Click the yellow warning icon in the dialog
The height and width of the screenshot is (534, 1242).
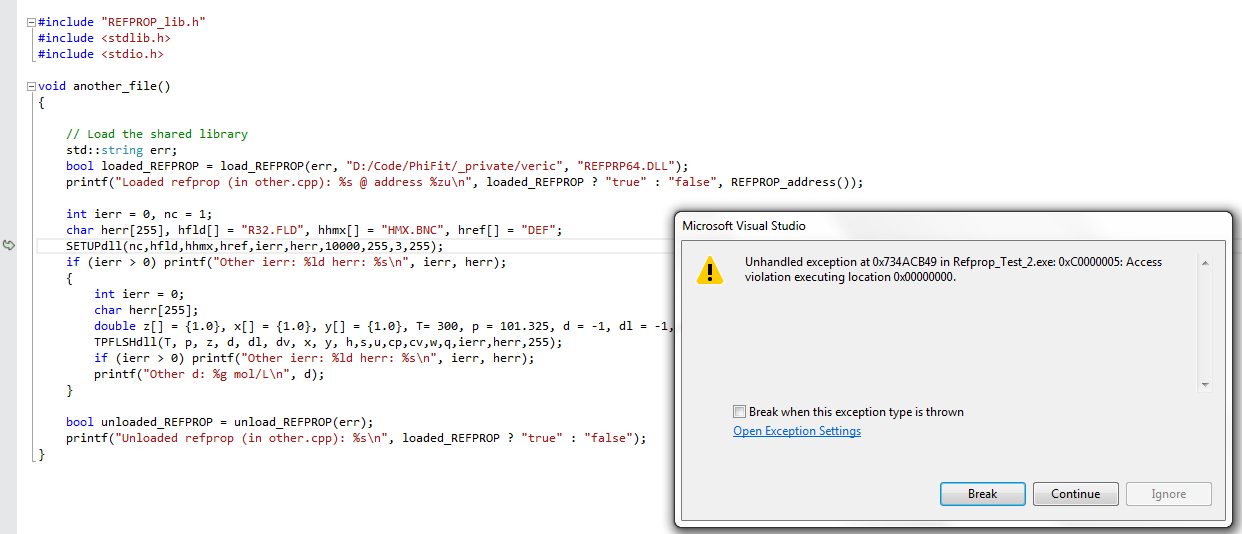709,270
